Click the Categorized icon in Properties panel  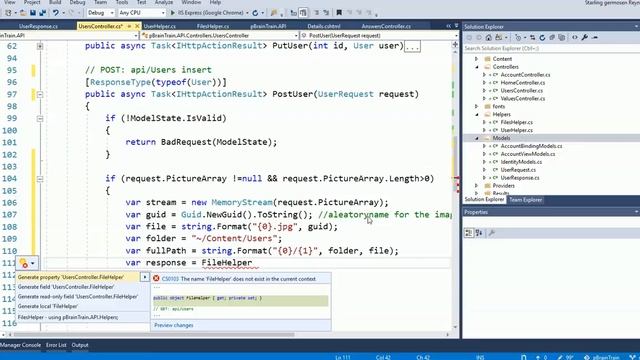pyautogui.click(x=469, y=233)
